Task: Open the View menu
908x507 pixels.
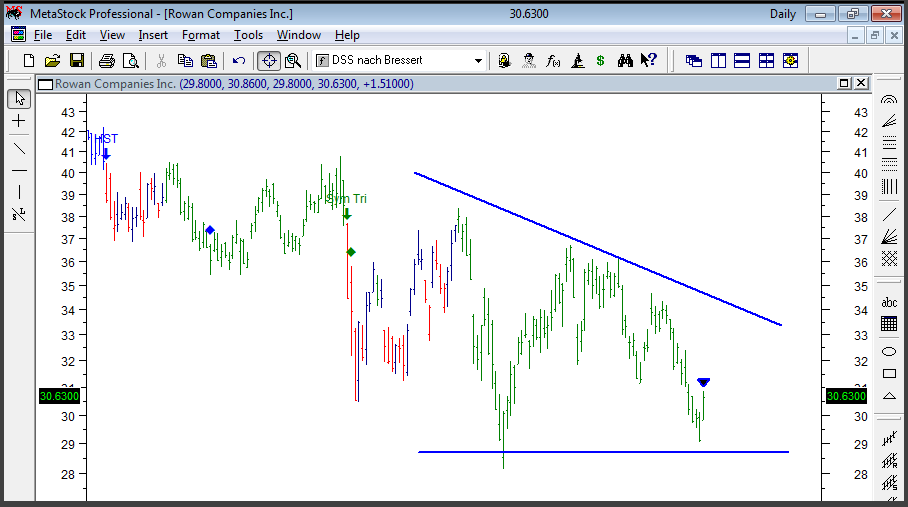Action: 112,35
